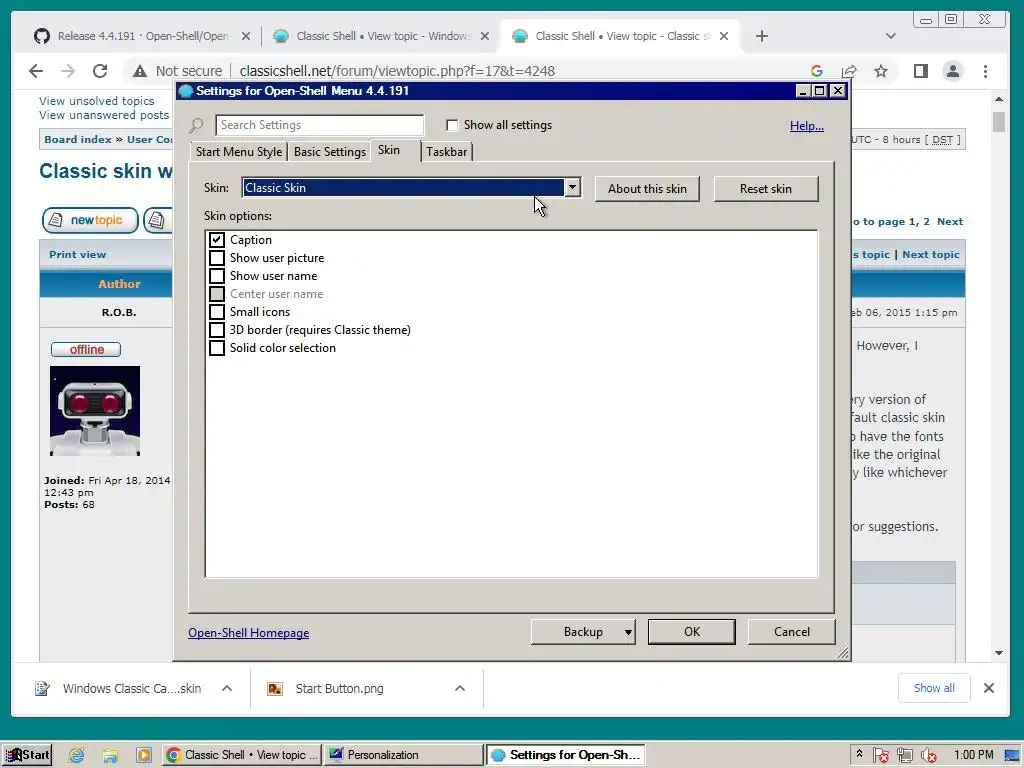
Task: Switch to Classic Shell Windows topic tab
Action: click(382, 36)
